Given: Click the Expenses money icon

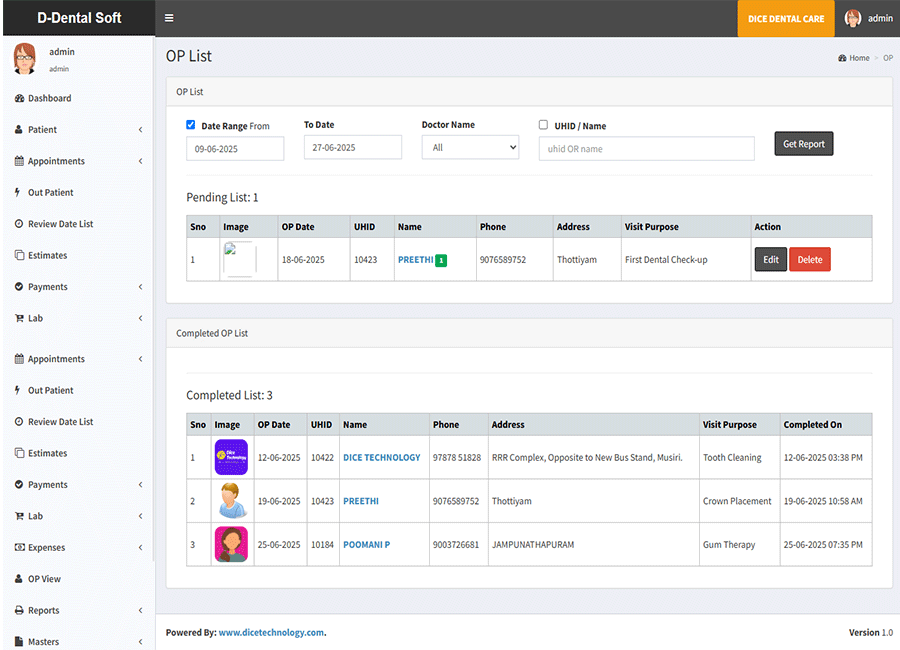Looking at the screenshot, I should pos(19,548).
